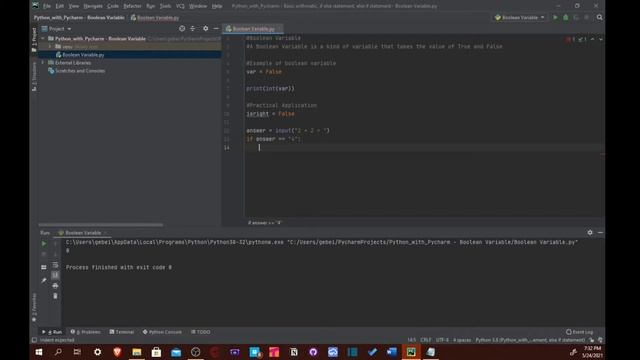Click the red error indicator in editor corner

click(570, 39)
